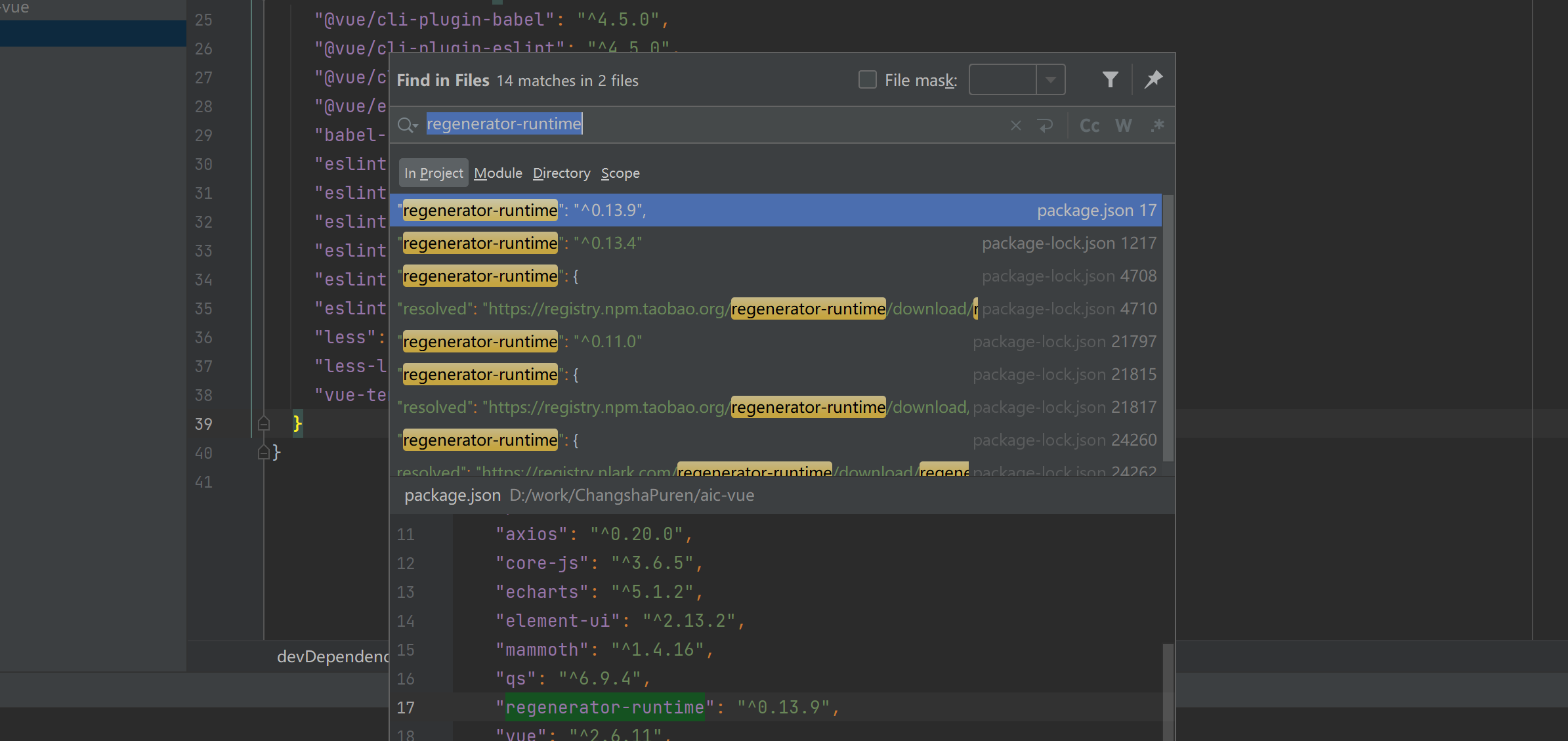
Task: Click the File mask input field
Action: (x=1003, y=80)
